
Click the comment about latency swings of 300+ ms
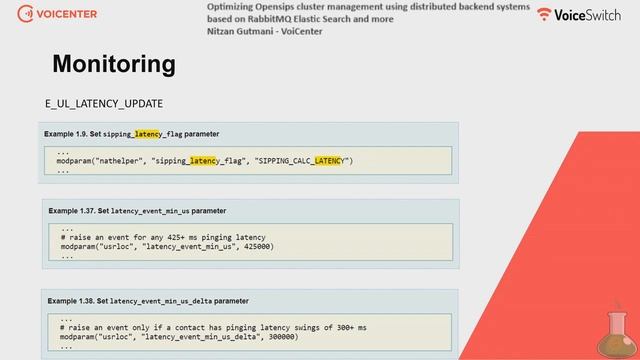pyautogui.click(x=213, y=327)
